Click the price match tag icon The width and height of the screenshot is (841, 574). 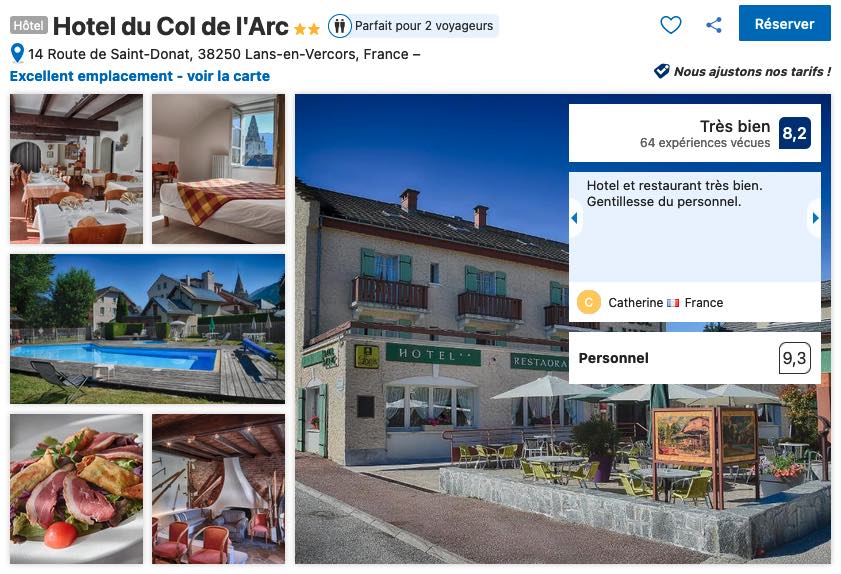(x=661, y=71)
